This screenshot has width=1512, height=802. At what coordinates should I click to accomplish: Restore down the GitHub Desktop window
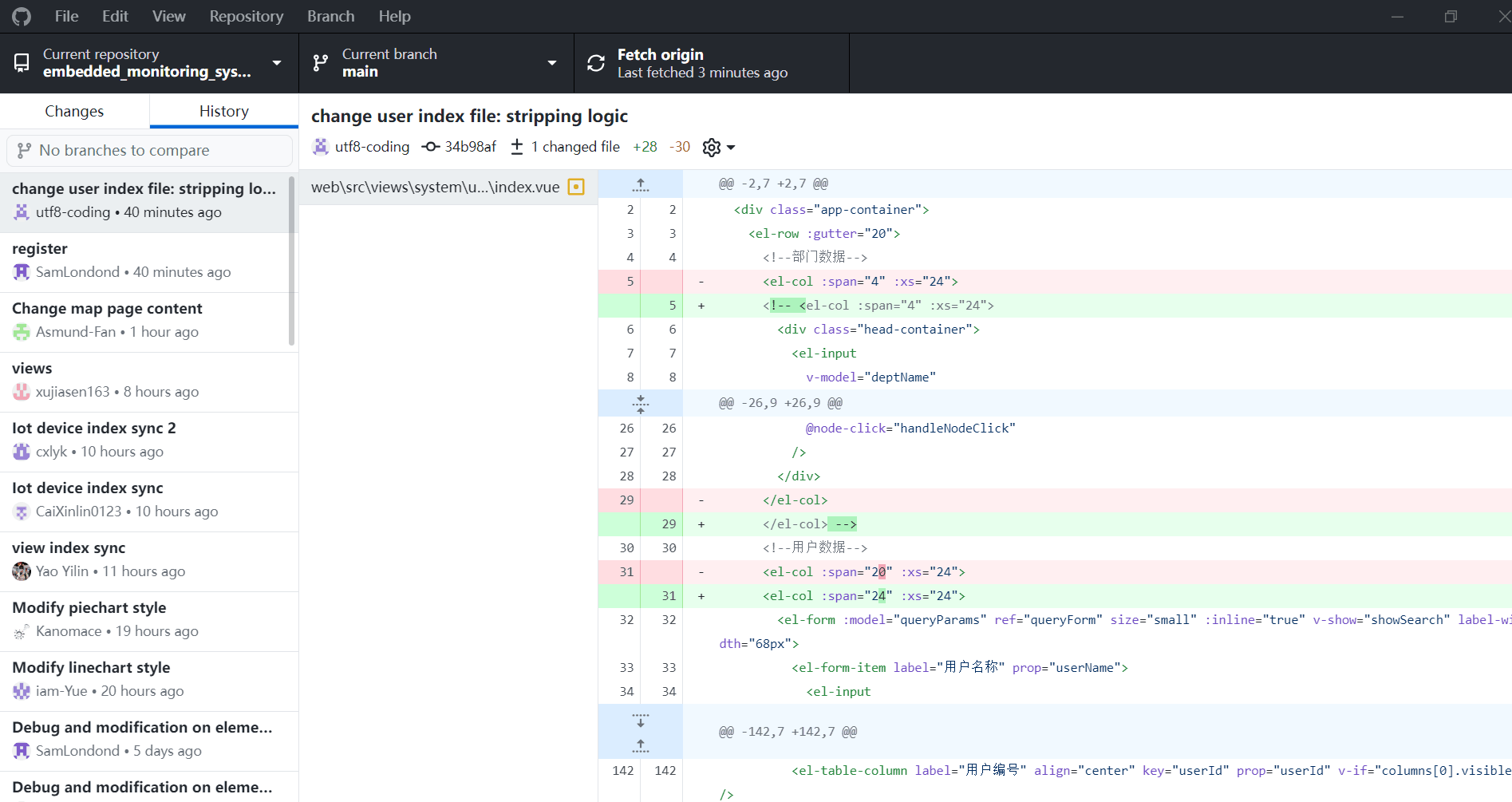click(1451, 16)
